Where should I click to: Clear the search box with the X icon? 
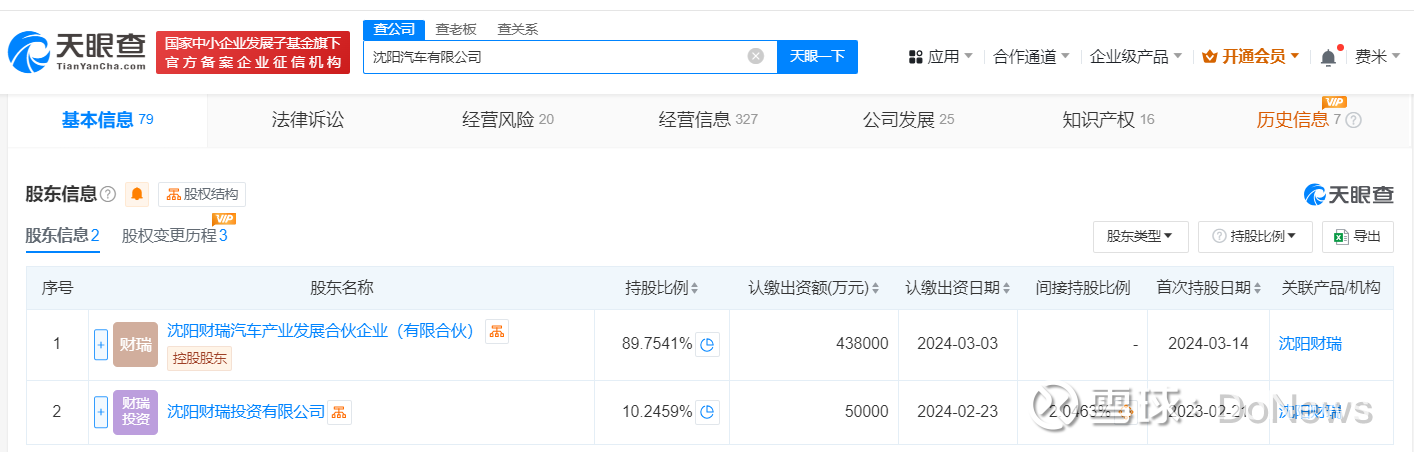click(756, 57)
